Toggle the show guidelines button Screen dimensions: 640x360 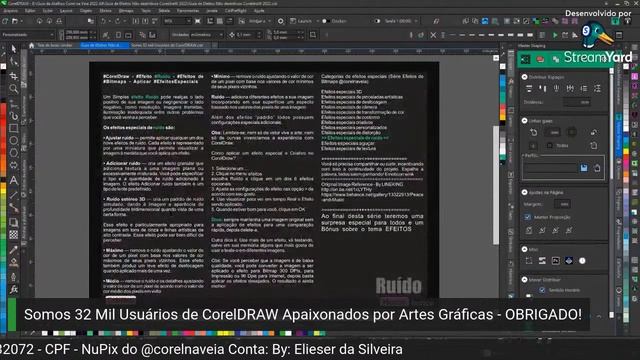pos(229,21)
